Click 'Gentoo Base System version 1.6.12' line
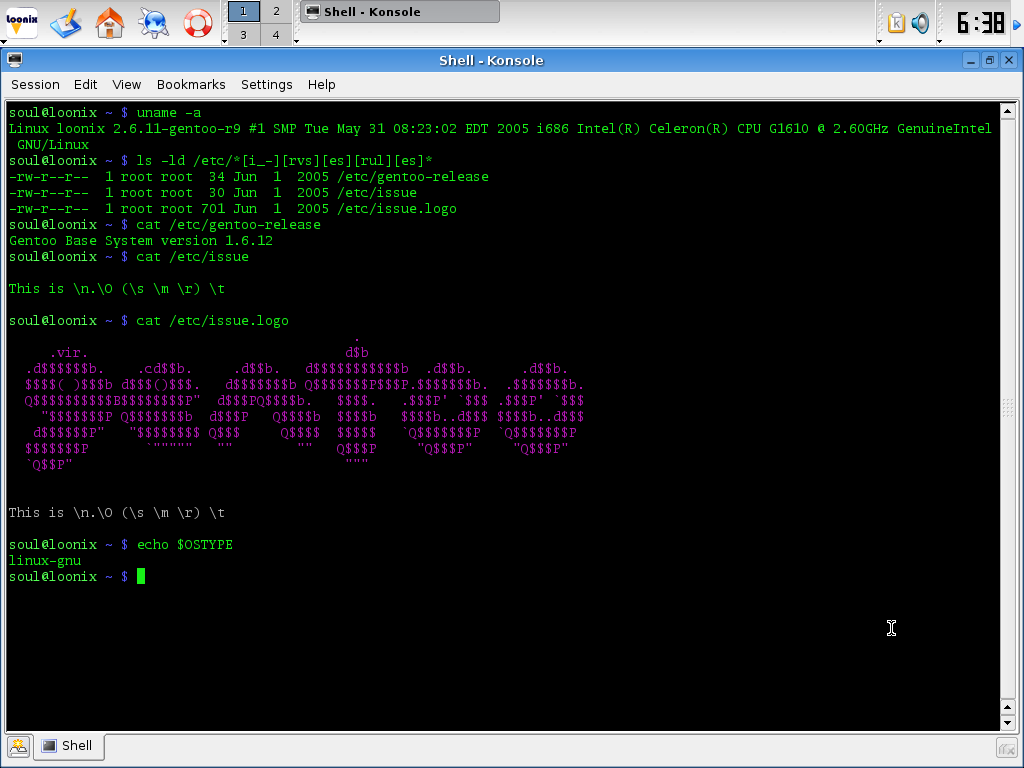The height and width of the screenshot is (768, 1024). 140,241
